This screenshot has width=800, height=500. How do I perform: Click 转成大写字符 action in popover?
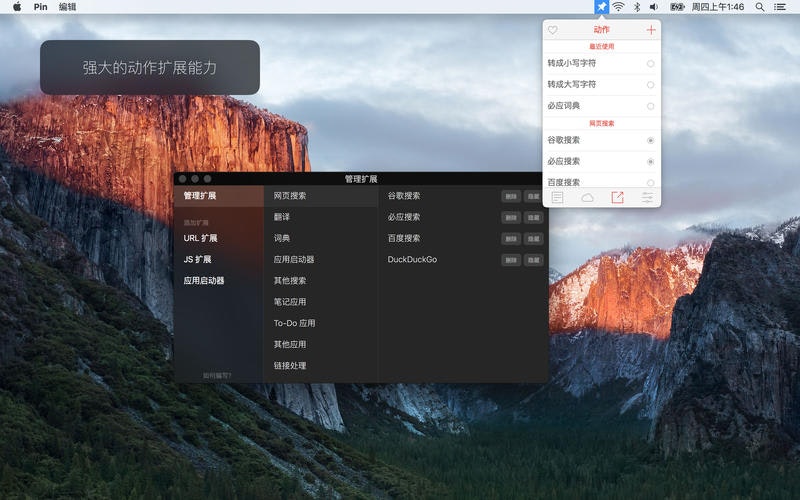[x=571, y=84]
